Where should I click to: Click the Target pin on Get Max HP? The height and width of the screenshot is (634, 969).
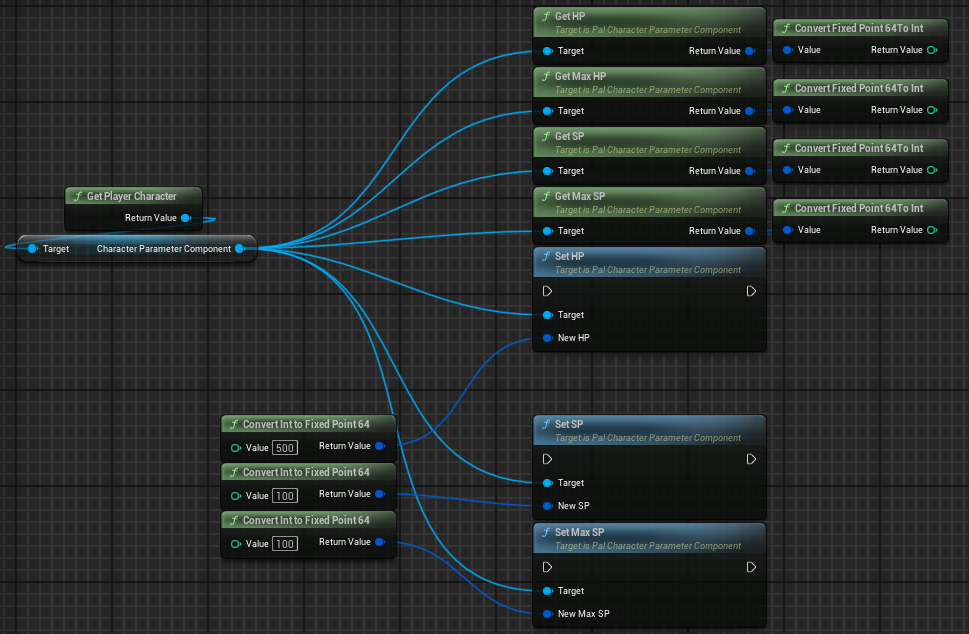[547, 111]
